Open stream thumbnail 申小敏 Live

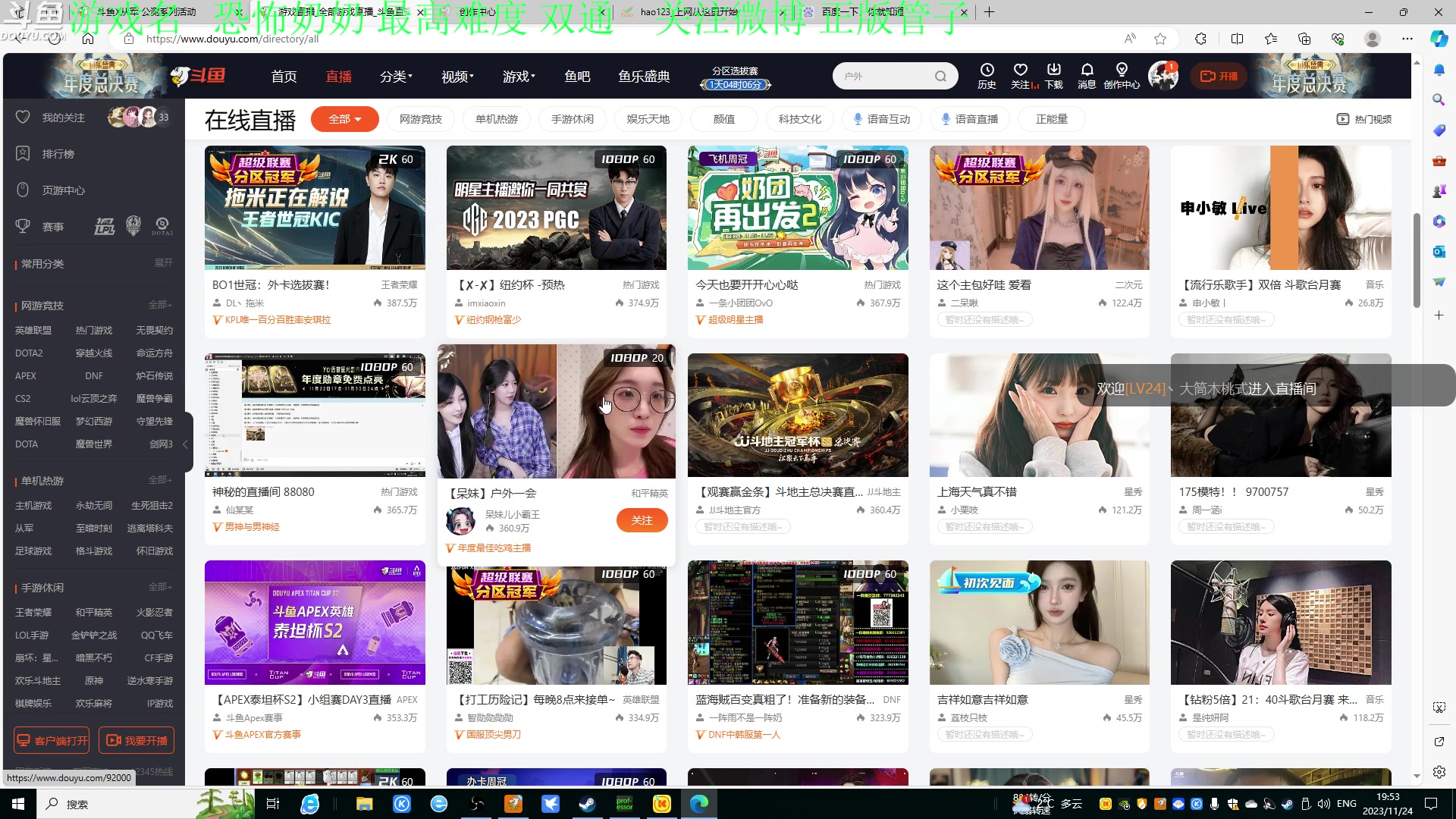click(x=1281, y=208)
